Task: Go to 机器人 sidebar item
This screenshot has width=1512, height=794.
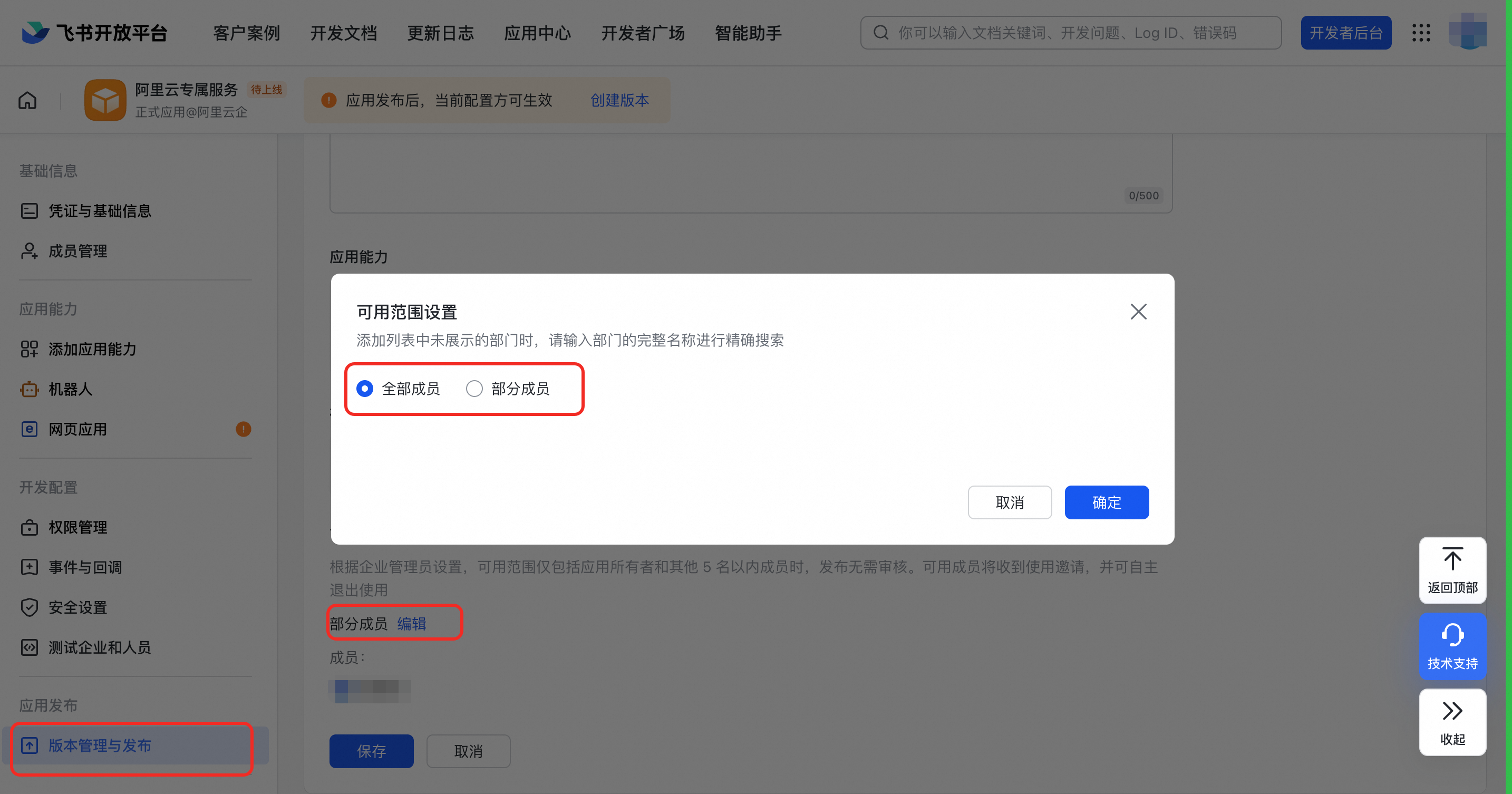Action: point(71,389)
